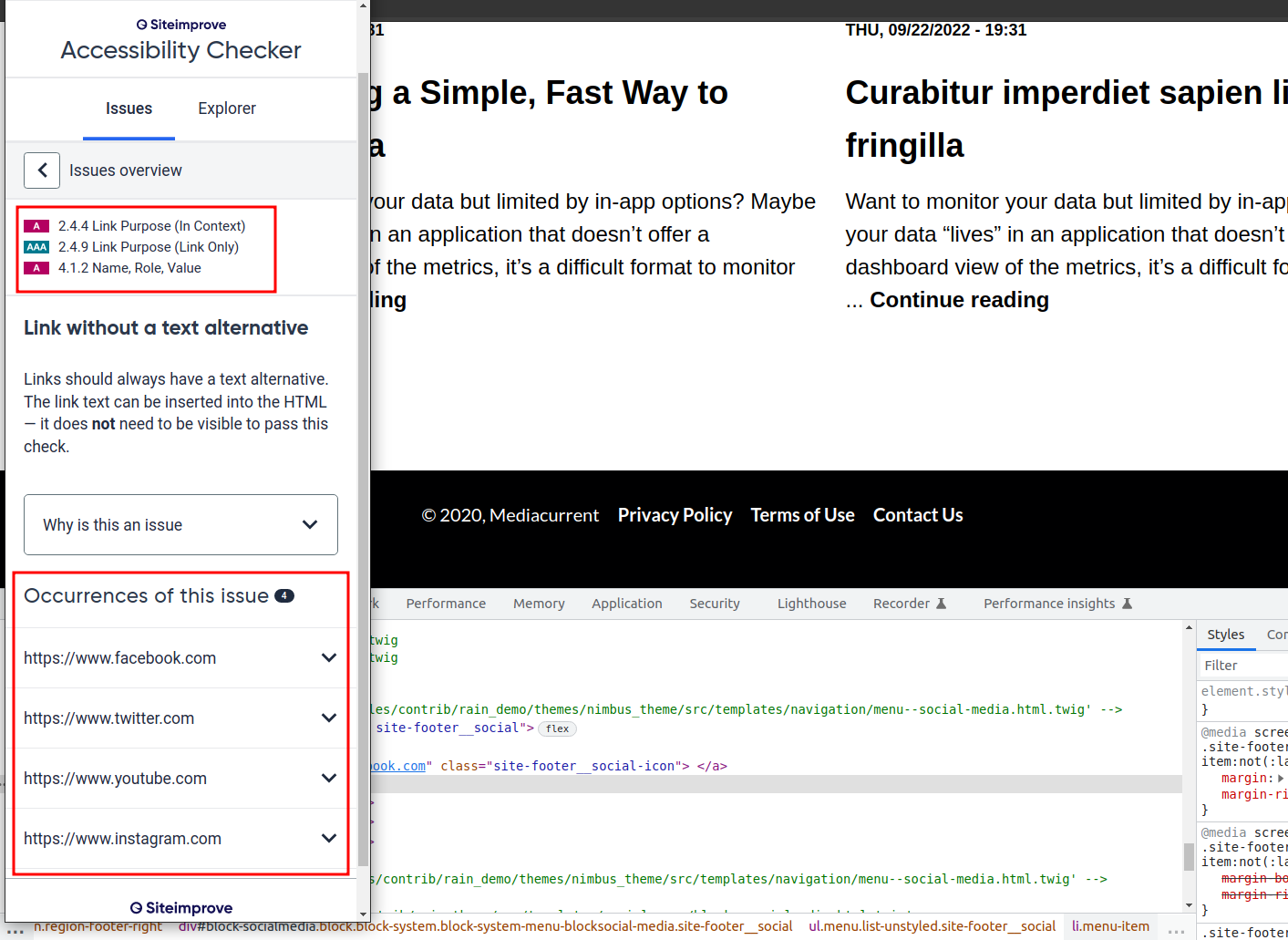Expand the margin property triangle in Styles

point(1281,779)
